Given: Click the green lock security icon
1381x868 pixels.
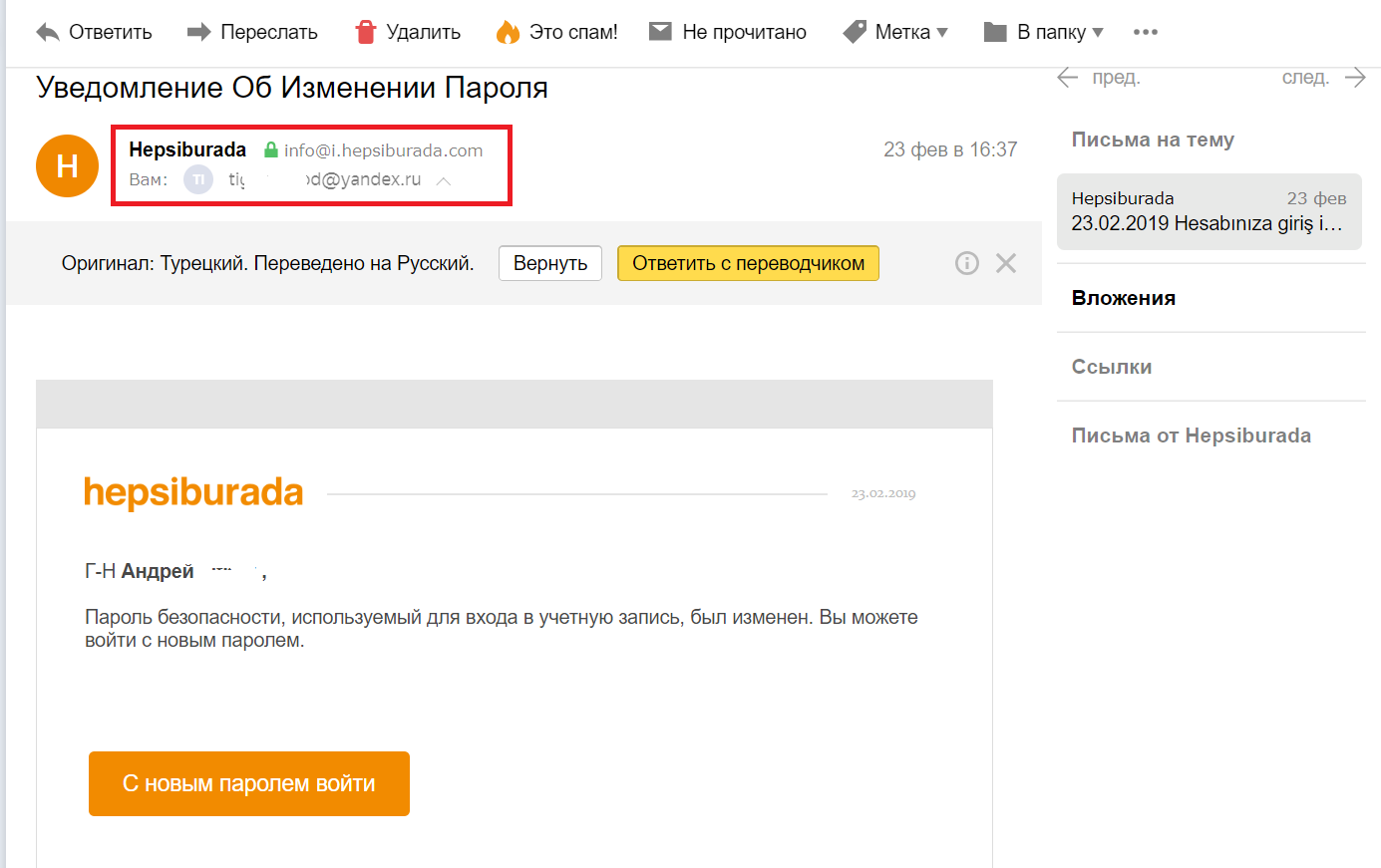Looking at the screenshot, I should coord(270,149).
